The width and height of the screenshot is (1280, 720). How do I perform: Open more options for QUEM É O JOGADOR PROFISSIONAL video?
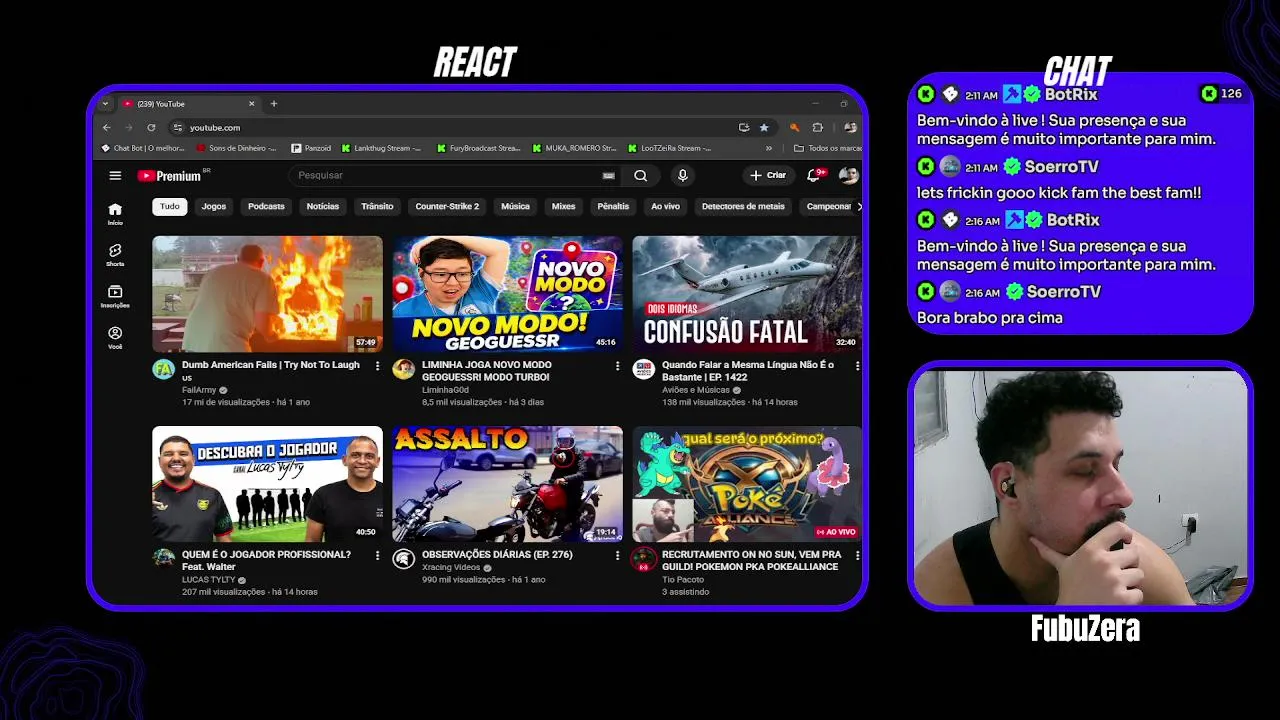point(377,555)
